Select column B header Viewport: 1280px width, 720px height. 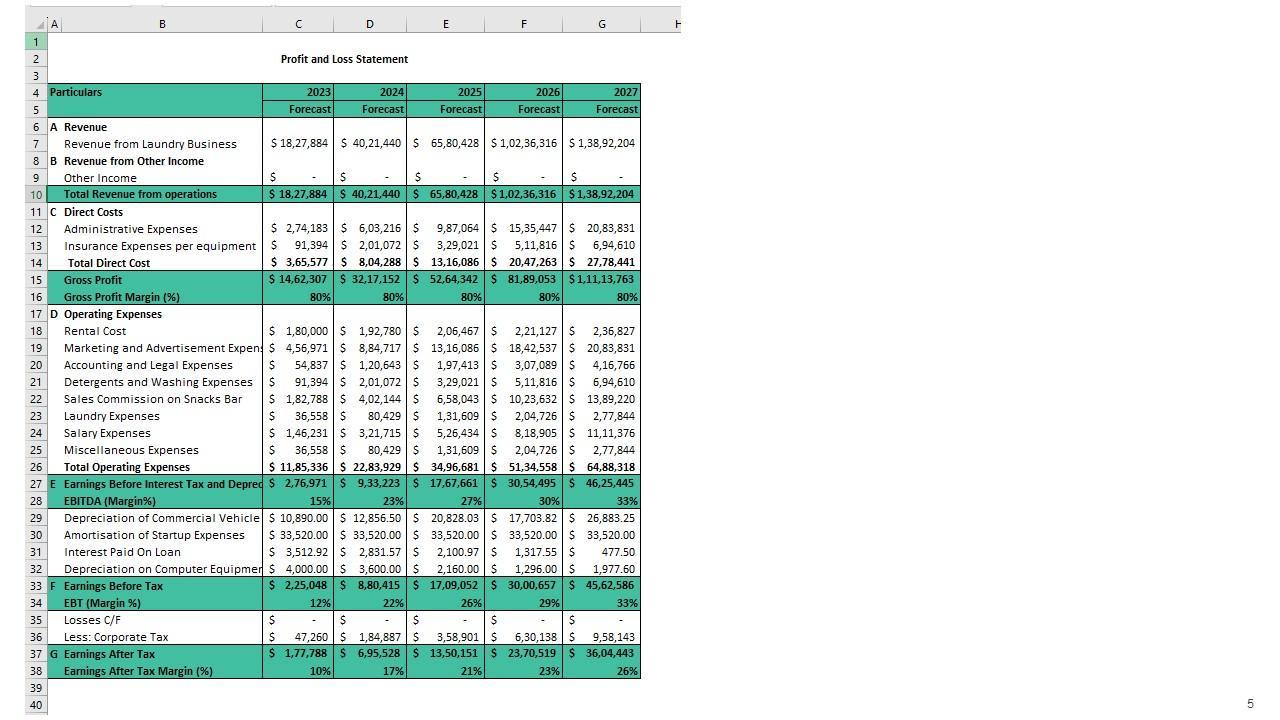(x=162, y=24)
